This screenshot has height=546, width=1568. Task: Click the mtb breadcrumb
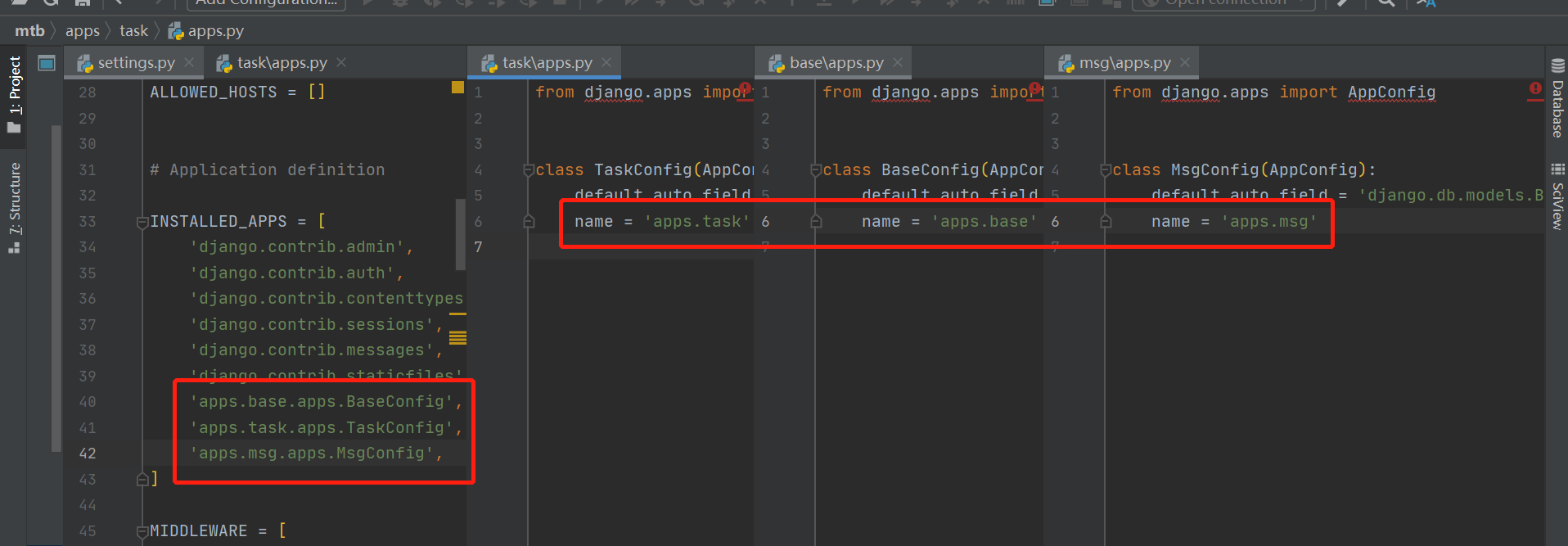(29, 31)
